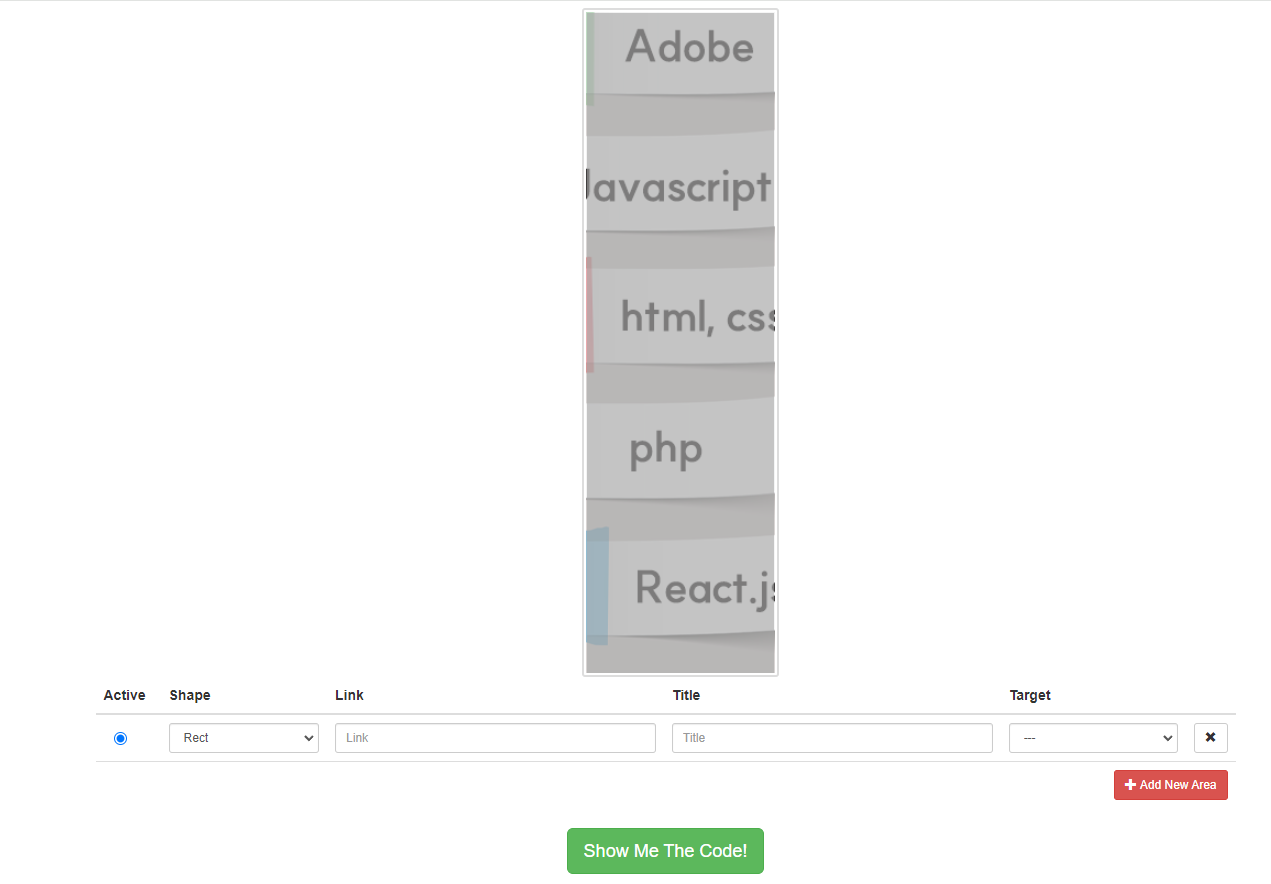Click the php label in the image
The image size is (1271, 884).
666,449
